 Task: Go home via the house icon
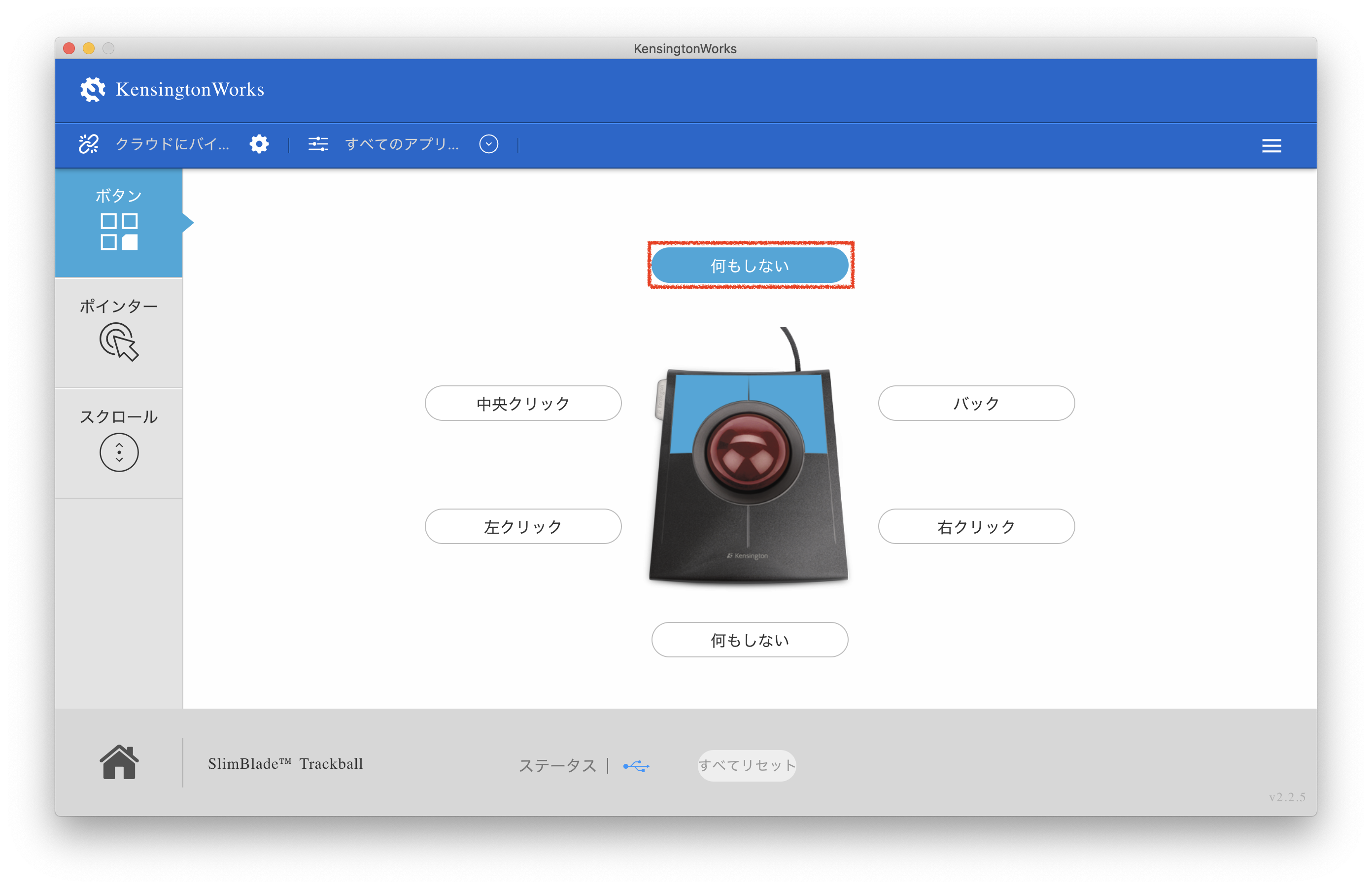click(119, 762)
